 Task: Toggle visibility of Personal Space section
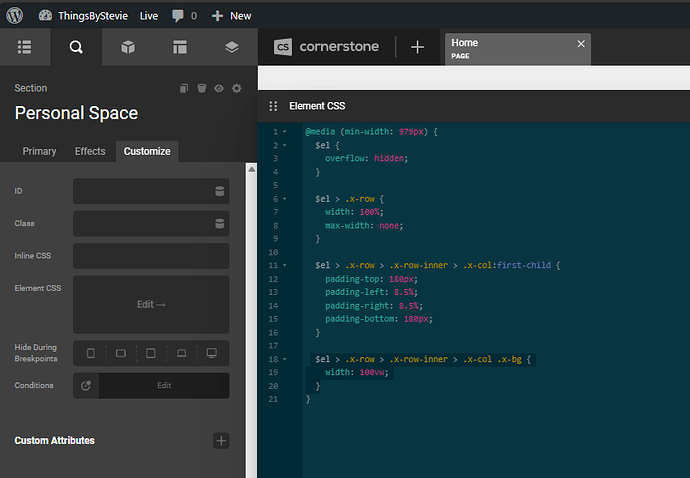[219, 88]
